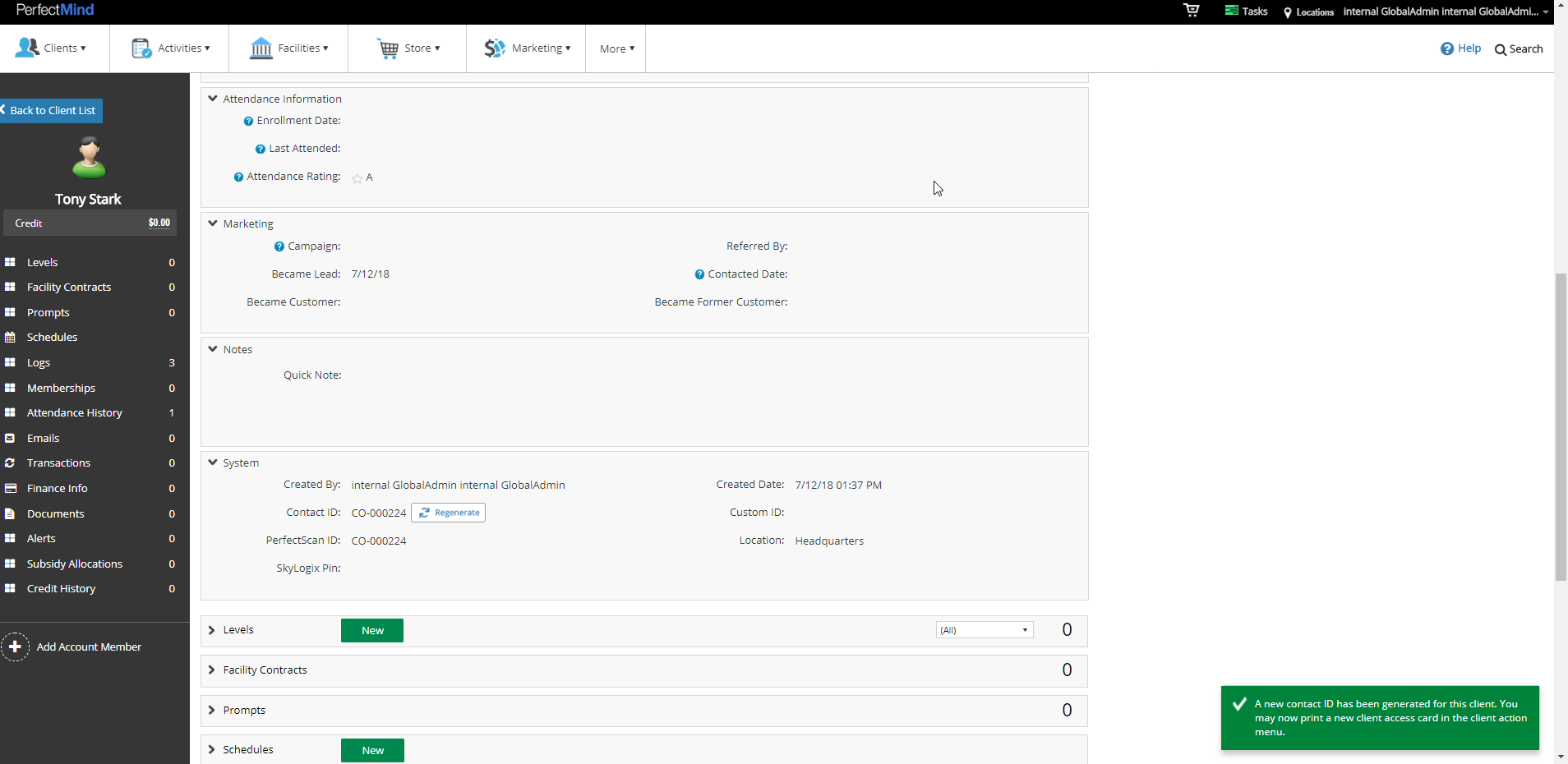Click Back to Client List

pyautogui.click(x=49, y=110)
